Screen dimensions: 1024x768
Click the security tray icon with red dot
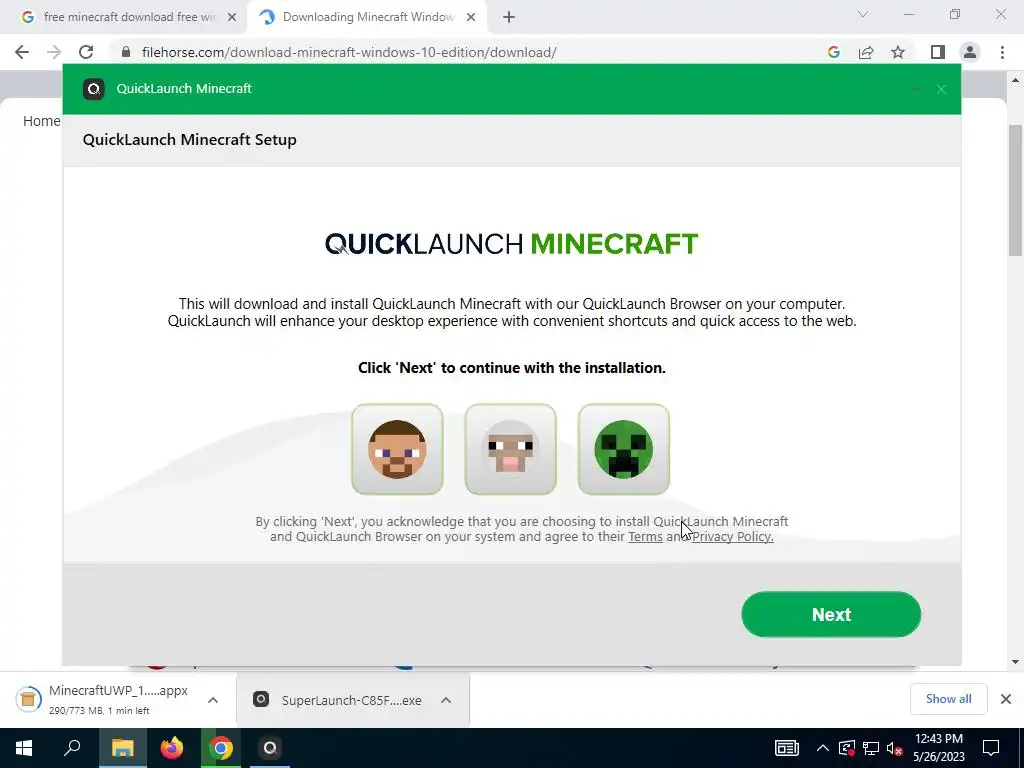(x=847, y=748)
